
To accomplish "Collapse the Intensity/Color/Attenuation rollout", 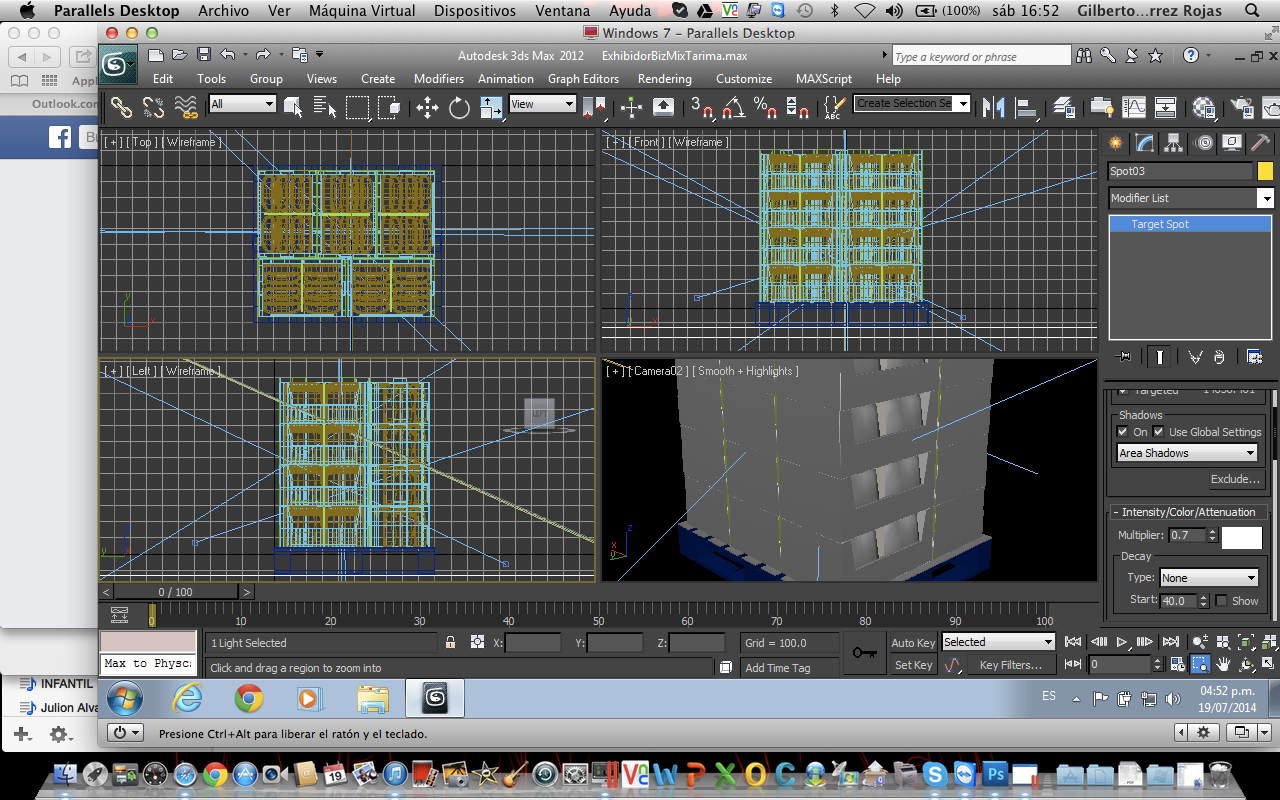I will (x=1188, y=512).
